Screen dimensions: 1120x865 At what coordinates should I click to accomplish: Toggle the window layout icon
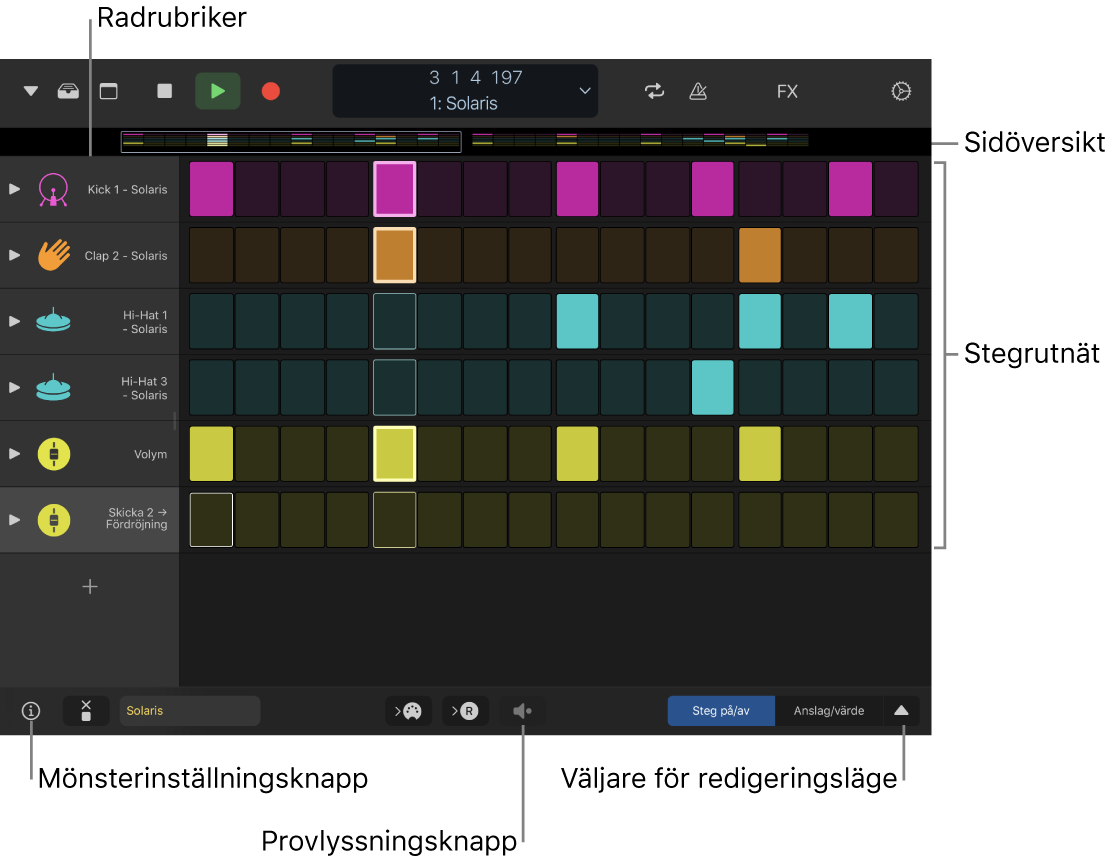pos(109,91)
